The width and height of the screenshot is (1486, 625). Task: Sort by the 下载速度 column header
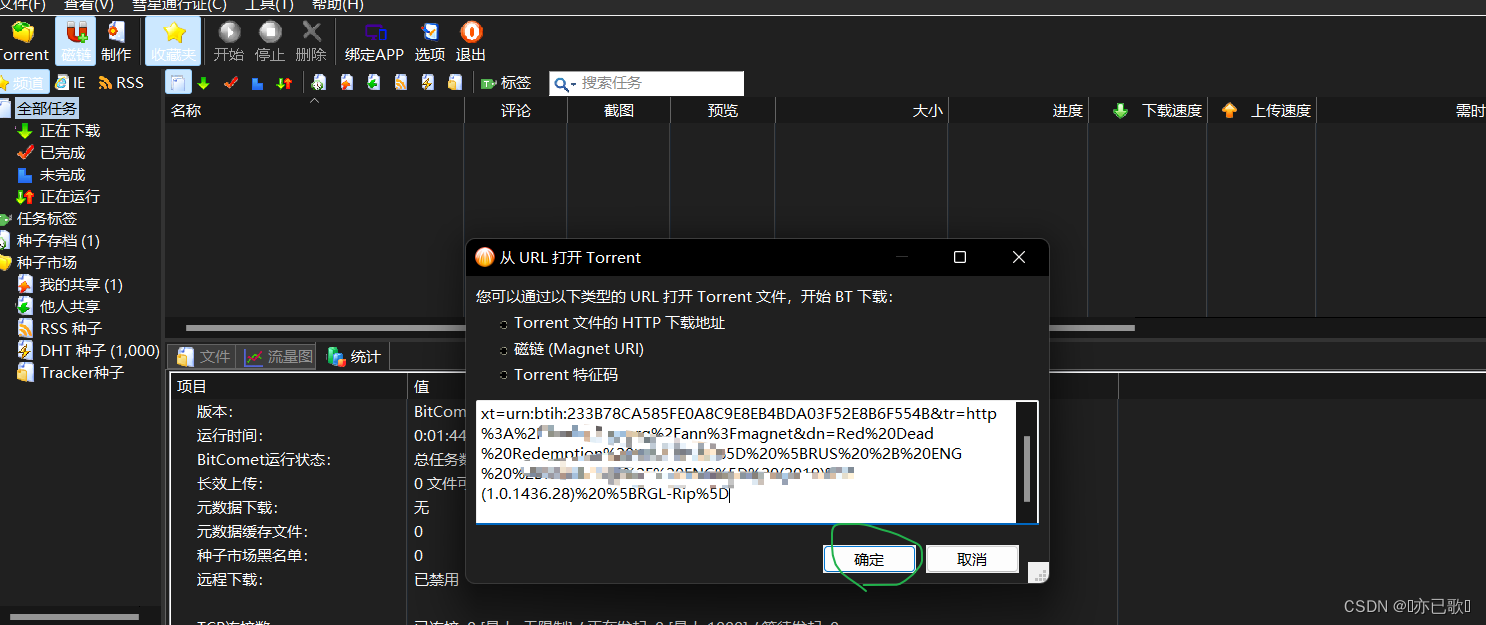coord(1148,111)
